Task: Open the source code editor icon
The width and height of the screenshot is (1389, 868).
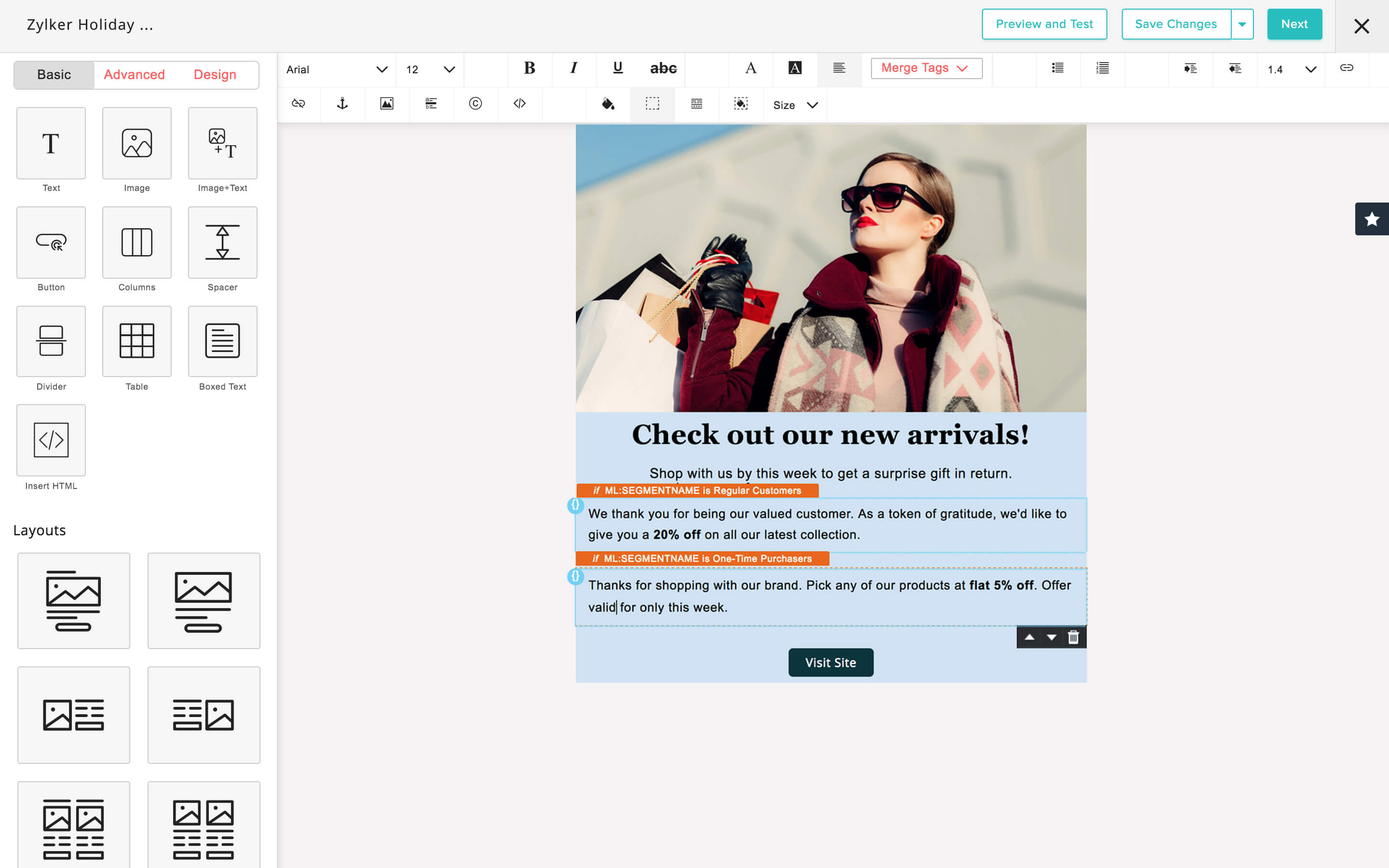Action: (x=519, y=104)
